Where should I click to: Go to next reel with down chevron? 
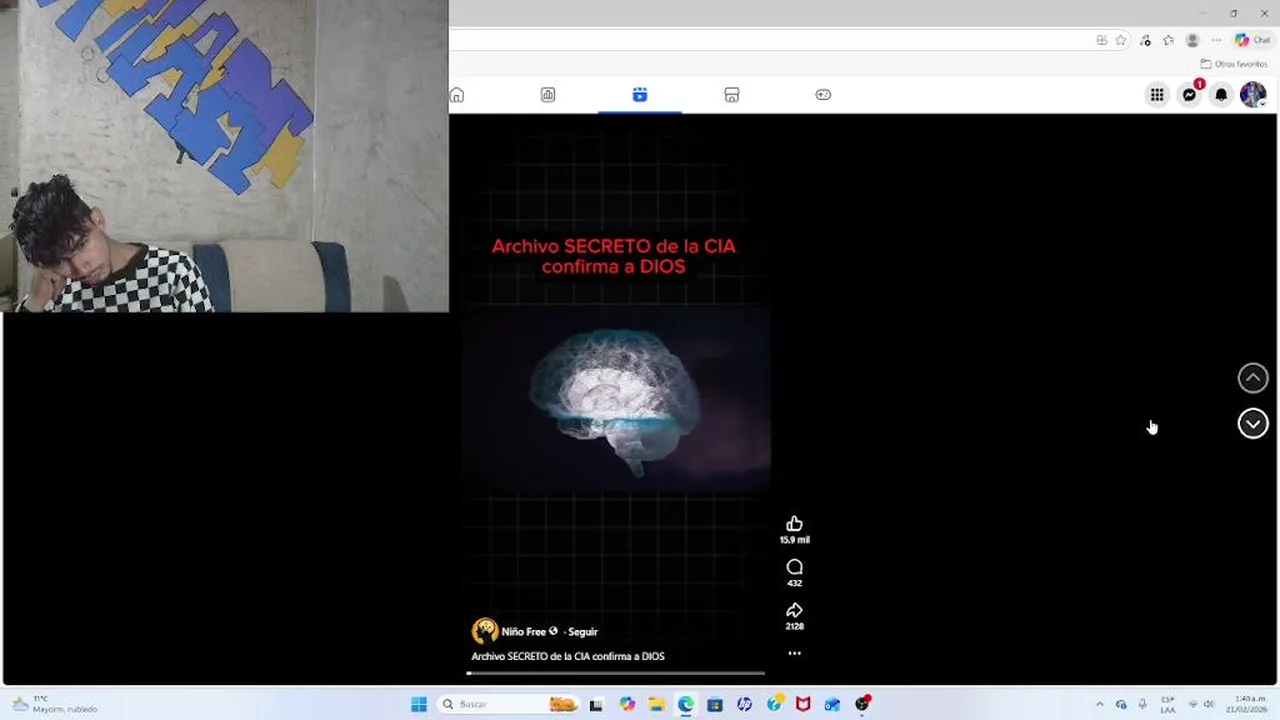click(x=1253, y=424)
